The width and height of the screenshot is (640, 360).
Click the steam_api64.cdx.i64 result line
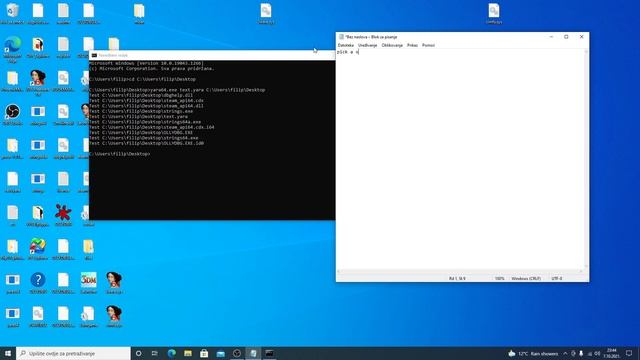[151, 127]
